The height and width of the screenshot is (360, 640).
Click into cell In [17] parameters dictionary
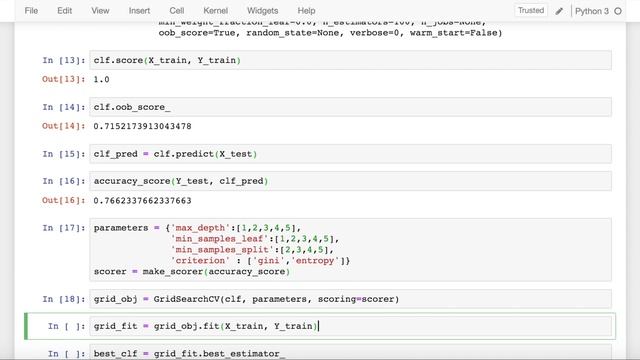[350, 250]
